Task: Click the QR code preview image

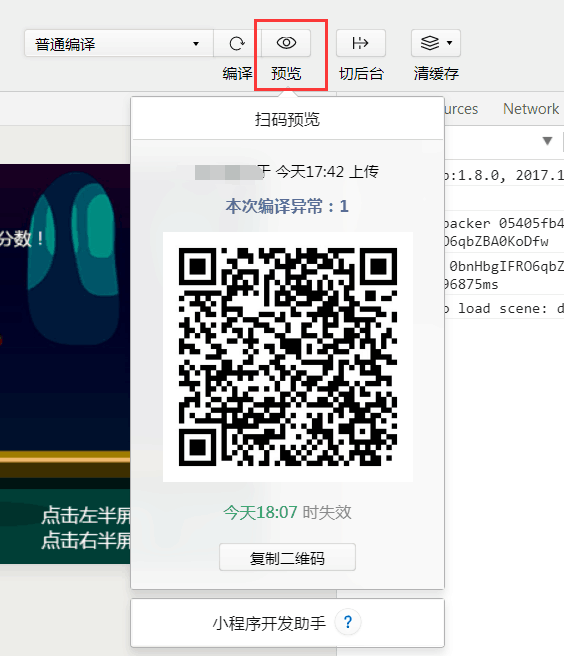Action: pos(288,357)
